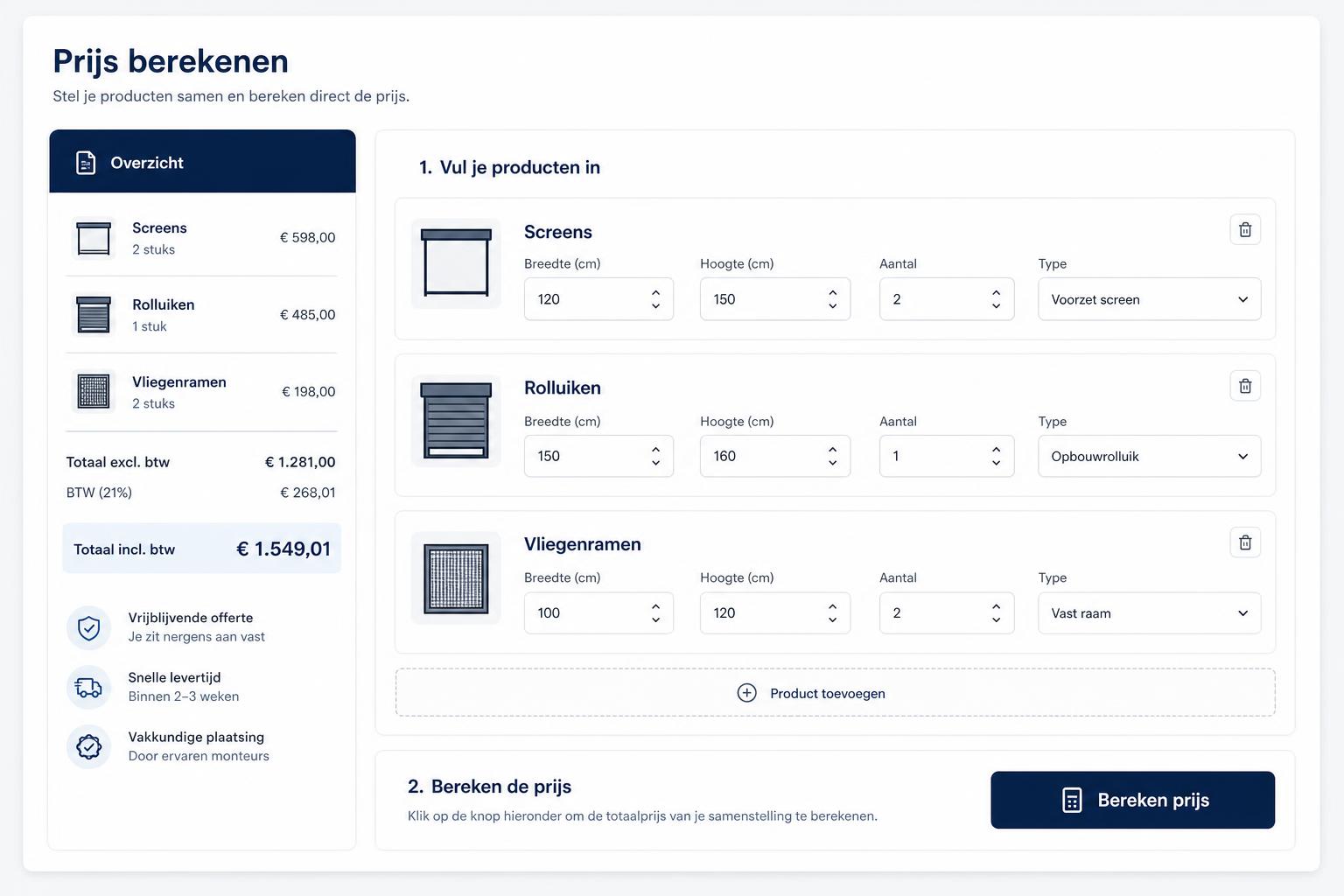The image size is (1344, 896).
Task: Delete the Screens product row
Action: point(1245,229)
